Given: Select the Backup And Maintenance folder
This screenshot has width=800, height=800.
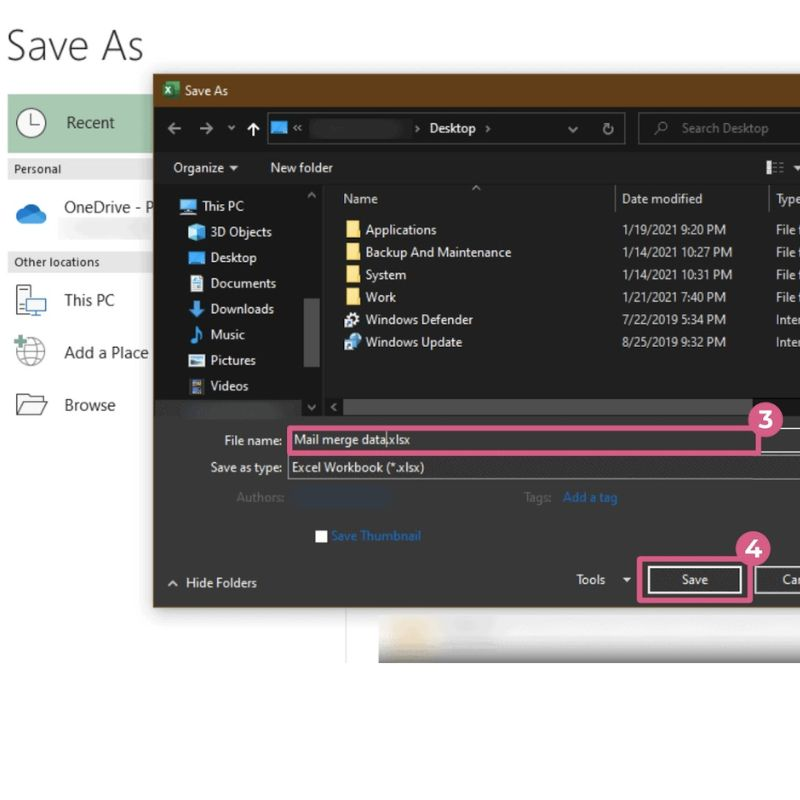Looking at the screenshot, I should coord(429,252).
